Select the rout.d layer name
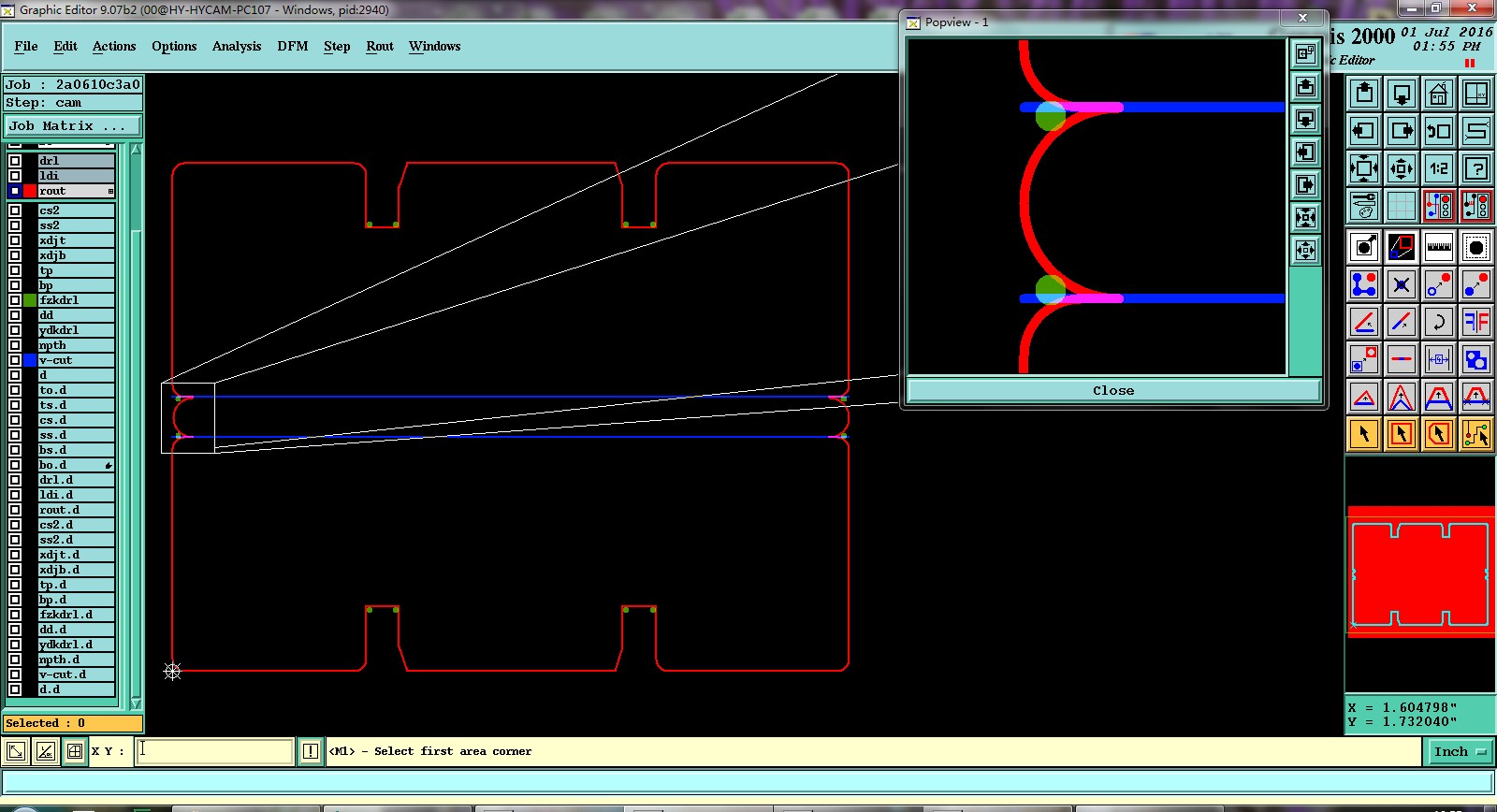The image size is (1497, 812). (x=76, y=510)
